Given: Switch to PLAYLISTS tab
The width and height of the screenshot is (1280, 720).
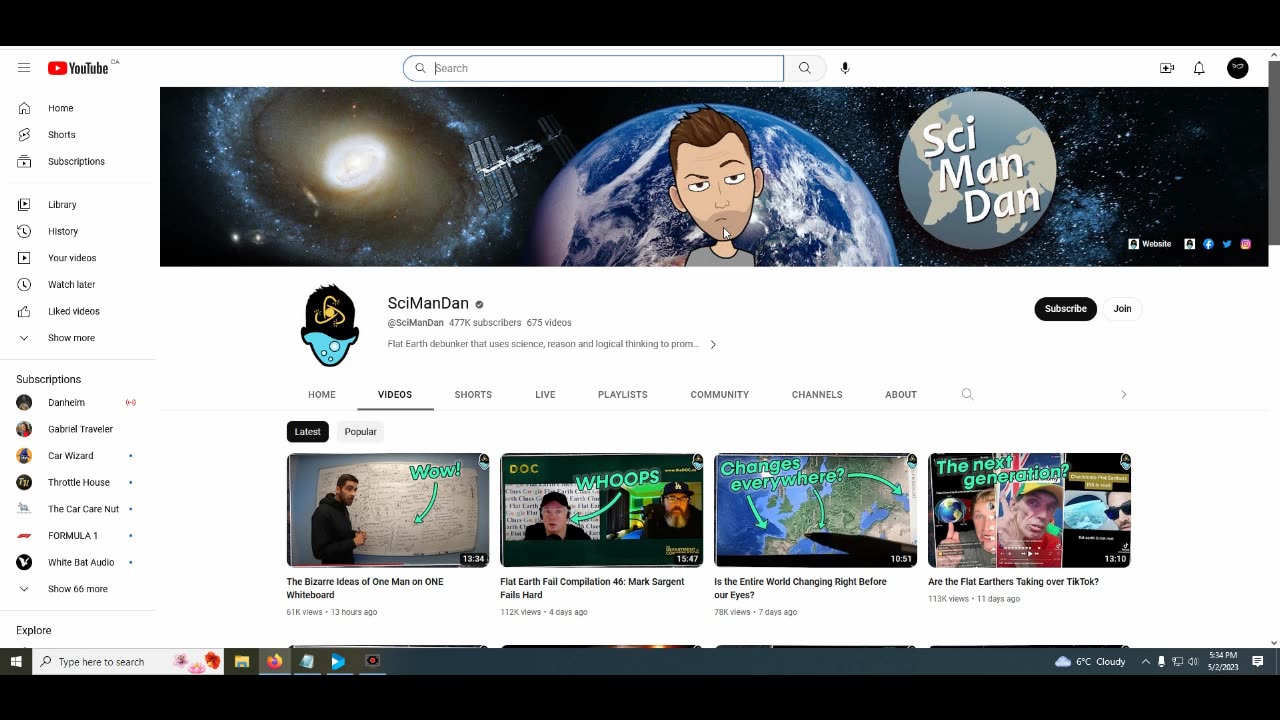Looking at the screenshot, I should pyautogui.click(x=623, y=395).
